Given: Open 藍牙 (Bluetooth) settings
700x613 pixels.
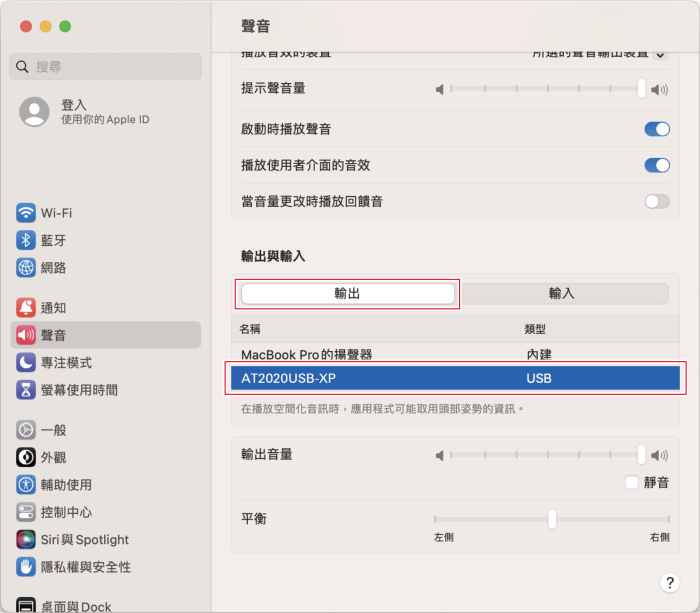Looking at the screenshot, I should 53,240.
